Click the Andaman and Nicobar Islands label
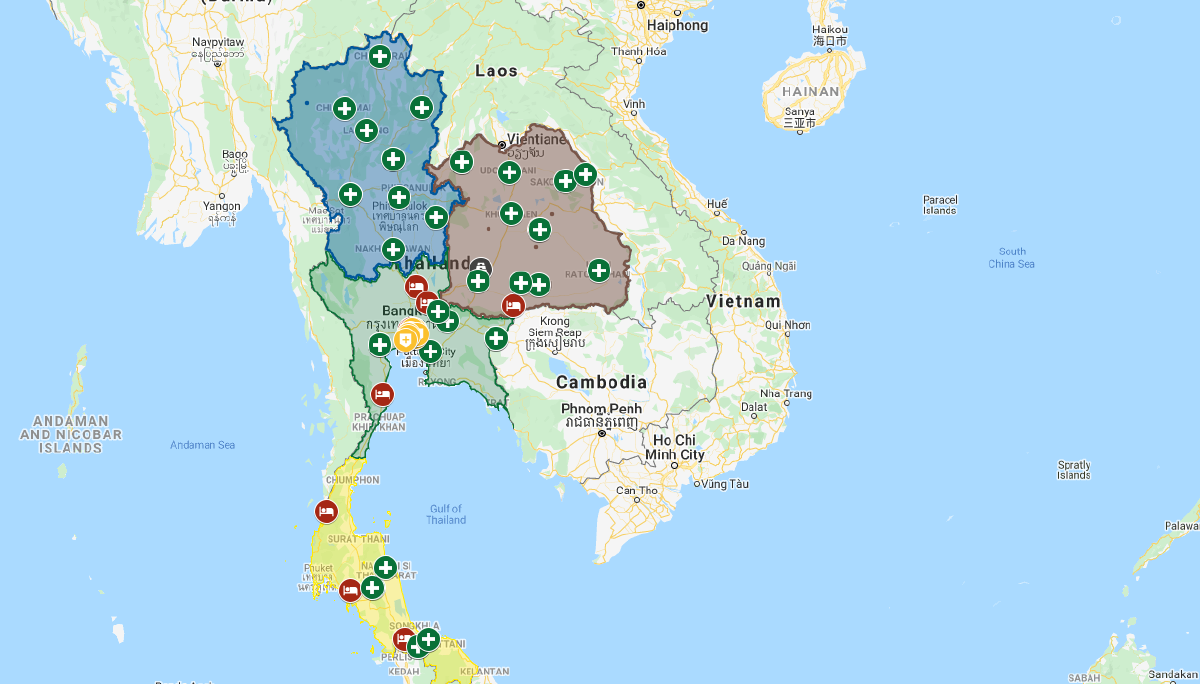Image resolution: width=1200 pixels, height=684 pixels. [71, 435]
